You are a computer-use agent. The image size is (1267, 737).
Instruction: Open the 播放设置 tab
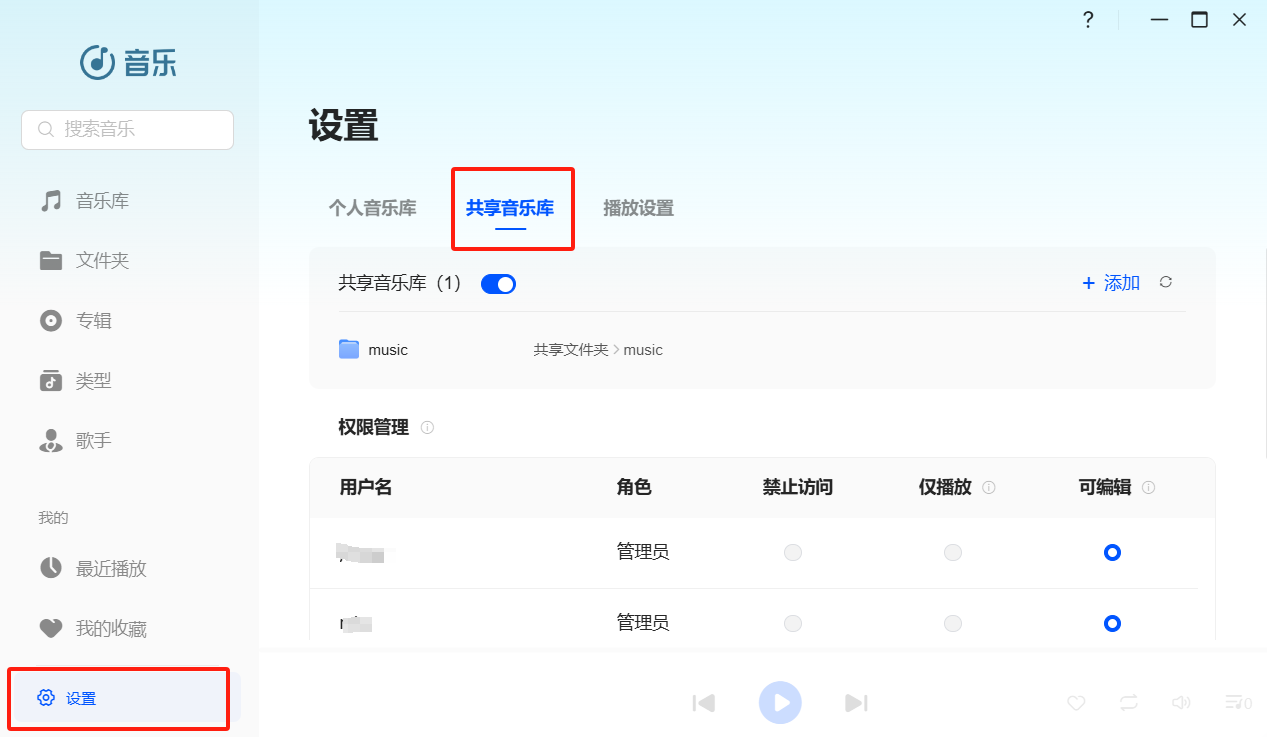[x=638, y=209]
